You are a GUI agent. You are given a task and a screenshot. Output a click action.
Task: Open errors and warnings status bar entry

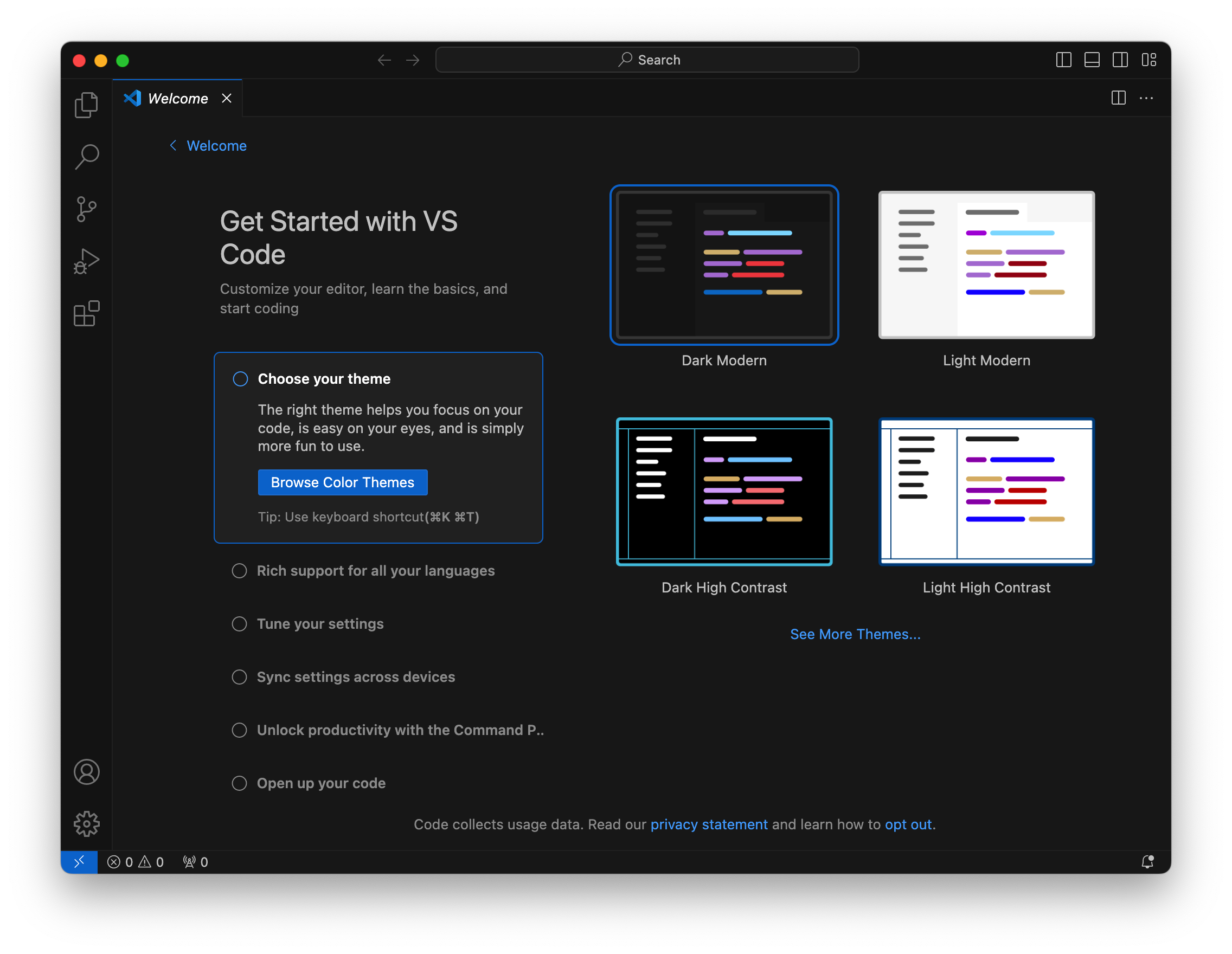coord(136,862)
